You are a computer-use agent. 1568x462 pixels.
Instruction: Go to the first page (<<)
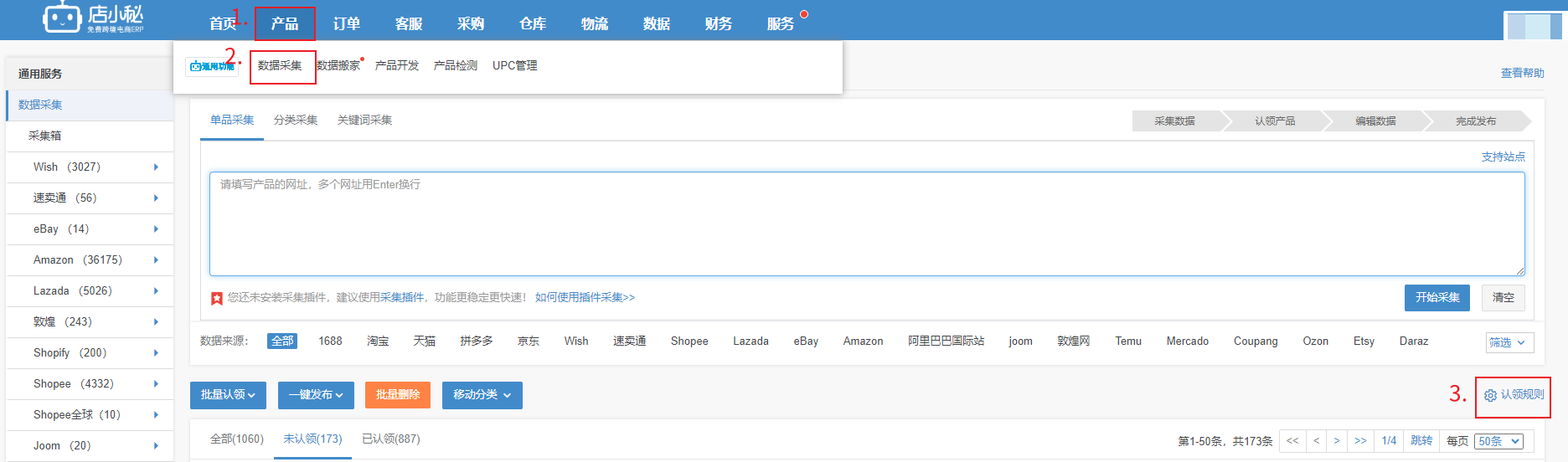pyautogui.click(x=1292, y=441)
